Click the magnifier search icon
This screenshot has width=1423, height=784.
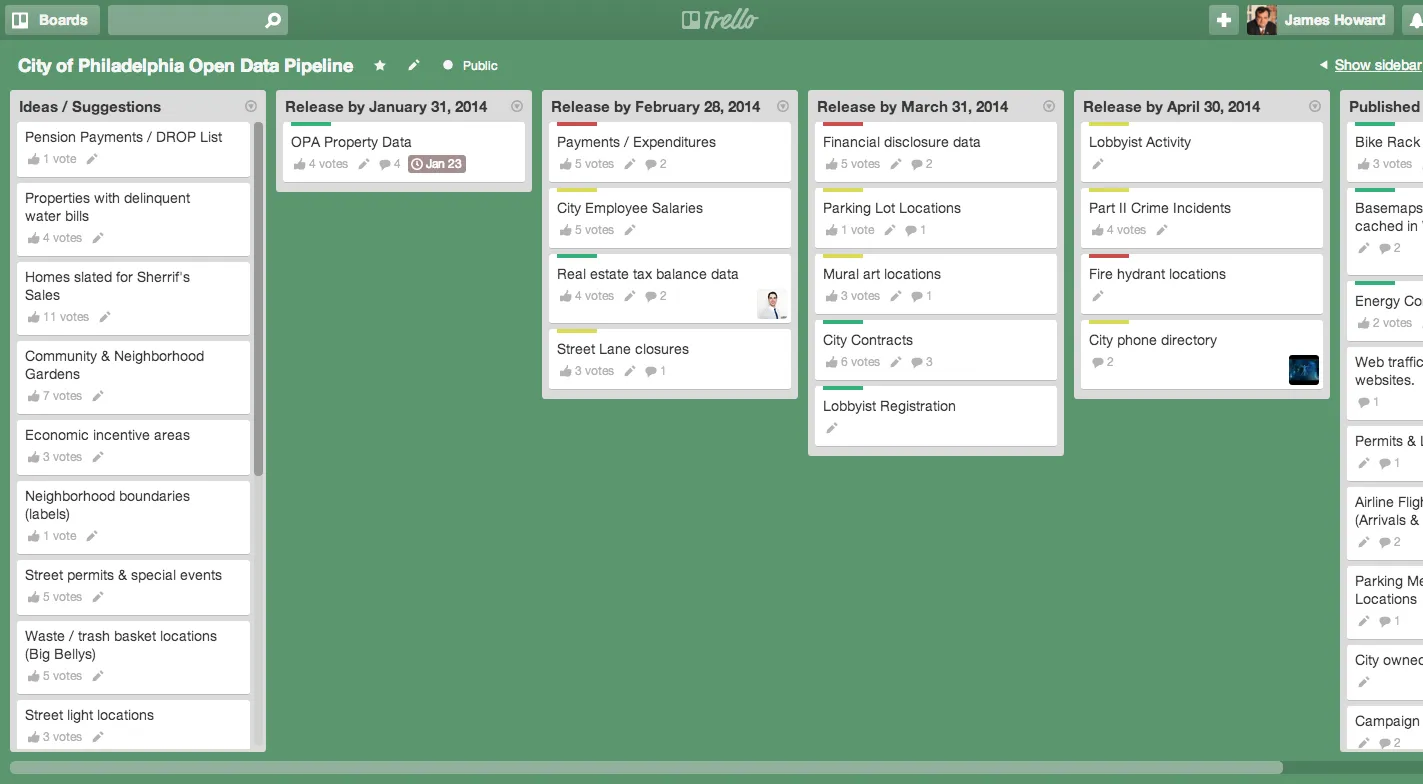[x=273, y=20]
